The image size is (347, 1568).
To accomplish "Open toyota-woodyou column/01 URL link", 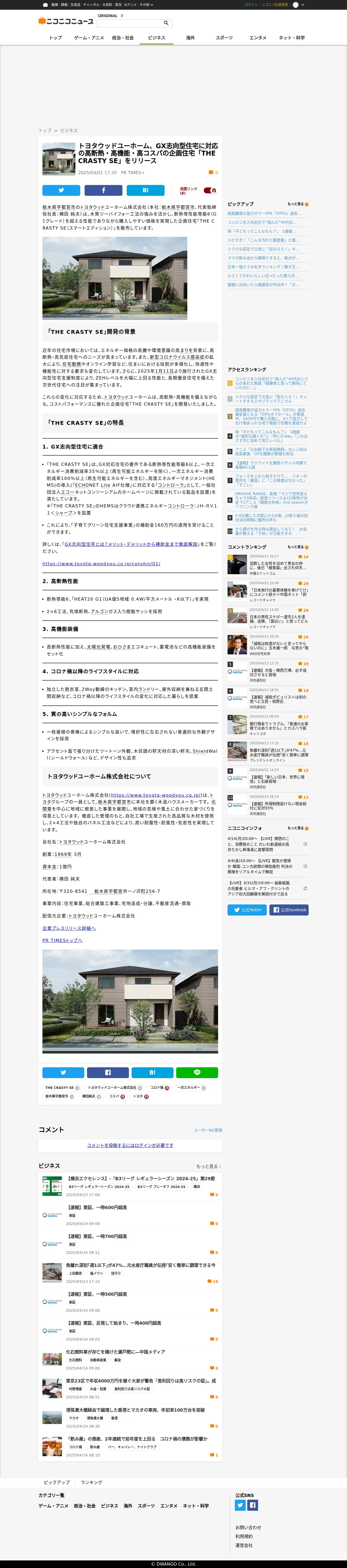I will point(101,564).
